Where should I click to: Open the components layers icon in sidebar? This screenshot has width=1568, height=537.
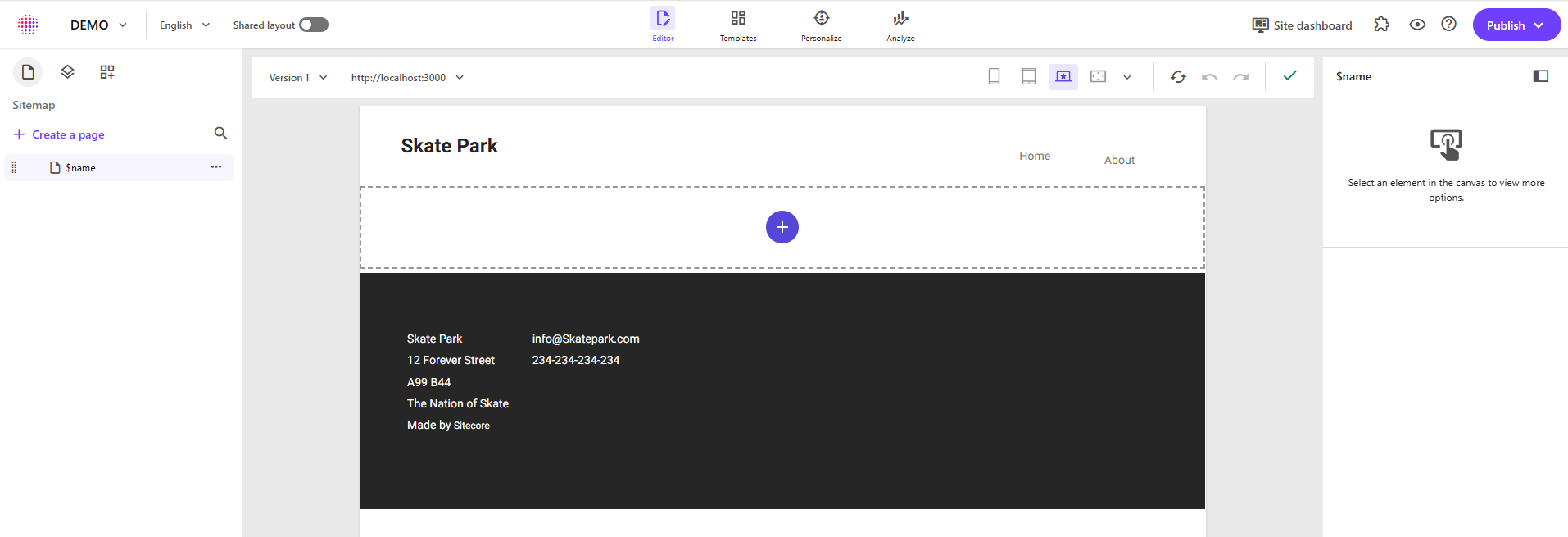click(x=68, y=72)
